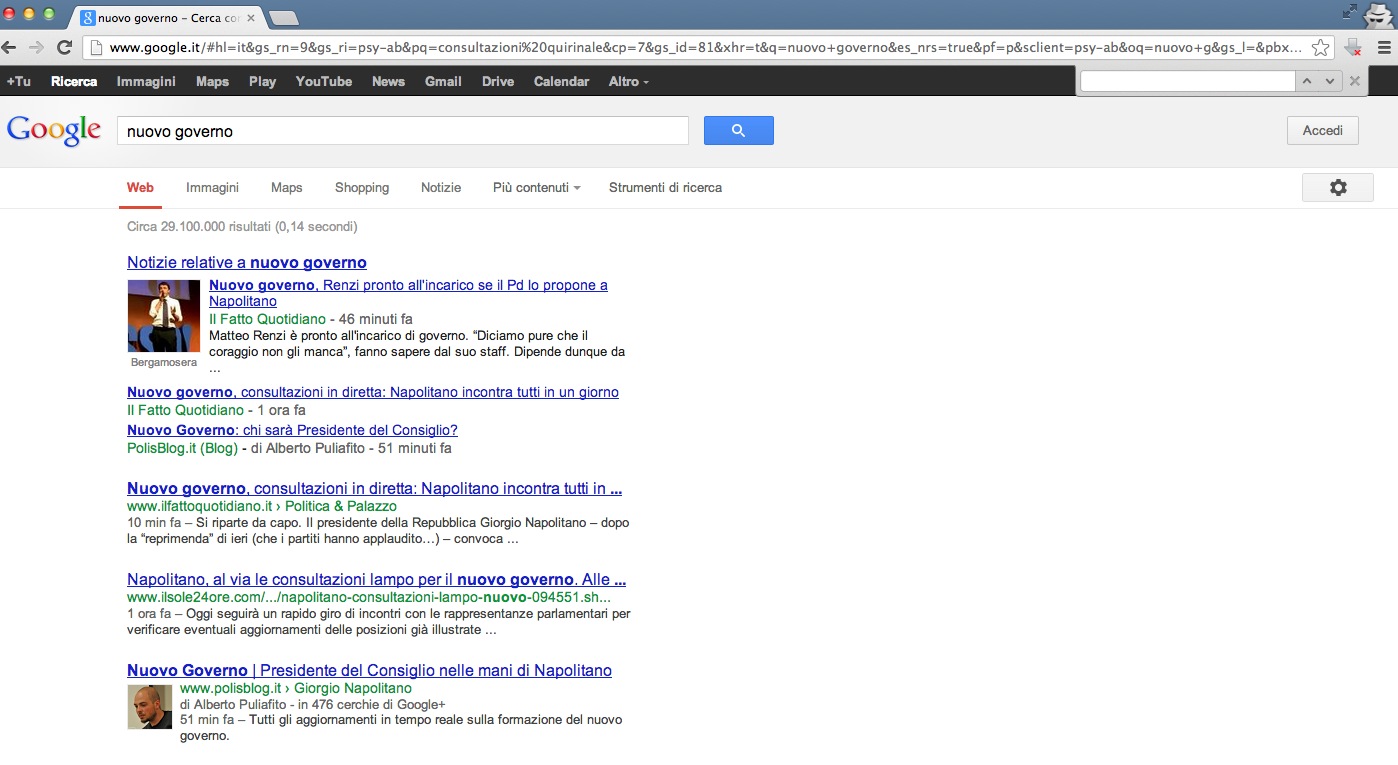Image resolution: width=1398 pixels, height=765 pixels.
Task: Open Strumenti di ricerca
Action: [x=665, y=188]
